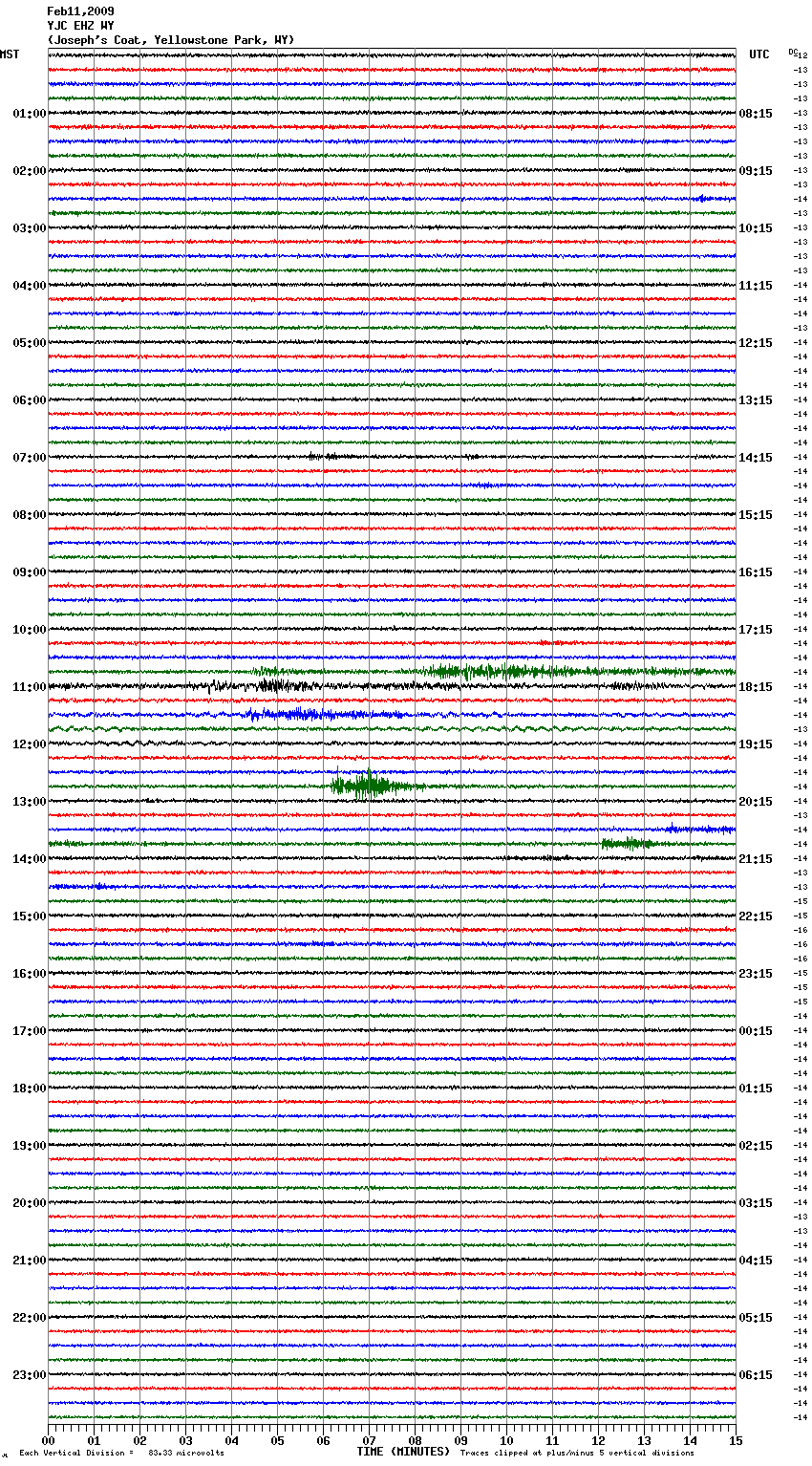Select the 17:00 MST time label
Image resolution: width=812 pixels, height=1466 pixels.
(30, 1031)
